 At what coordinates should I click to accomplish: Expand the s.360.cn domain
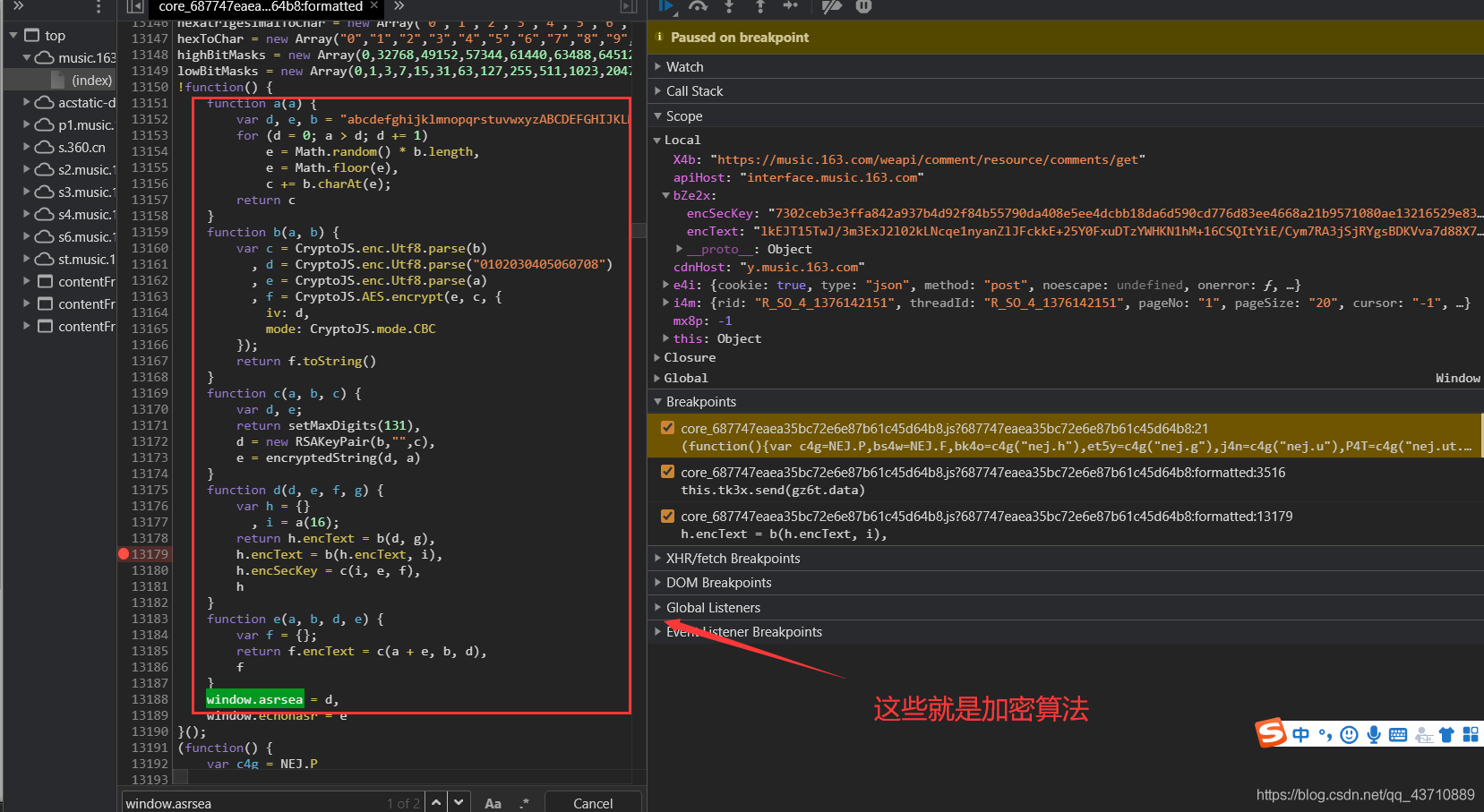[27, 147]
